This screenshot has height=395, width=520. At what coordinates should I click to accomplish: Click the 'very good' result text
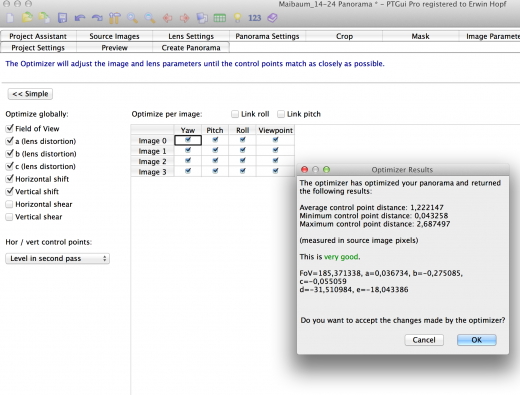[341, 257]
